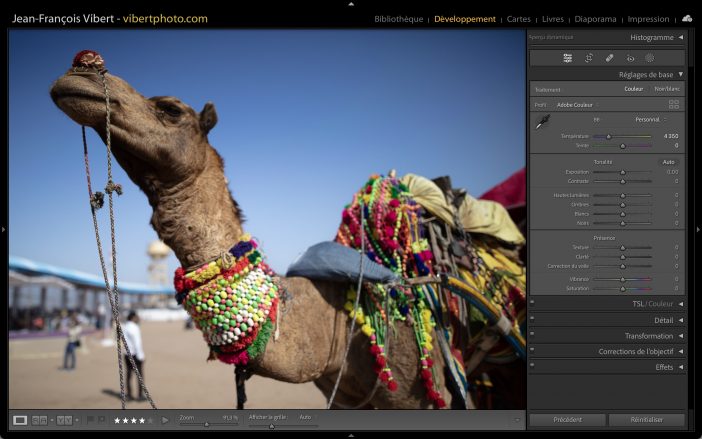Toggle the Détail panel on/off switch
Image resolution: width=702 pixels, height=439 pixels.
click(x=532, y=320)
